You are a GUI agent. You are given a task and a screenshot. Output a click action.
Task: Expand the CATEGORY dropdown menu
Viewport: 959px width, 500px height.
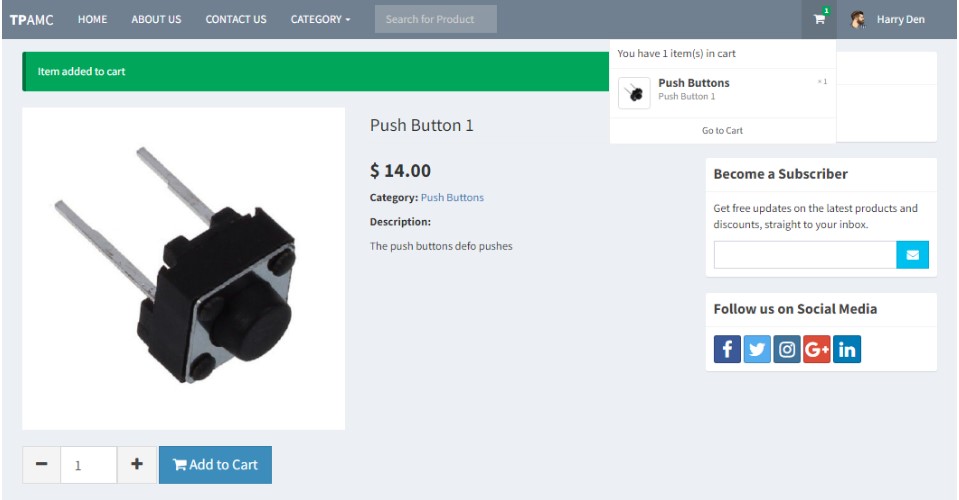point(320,20)
